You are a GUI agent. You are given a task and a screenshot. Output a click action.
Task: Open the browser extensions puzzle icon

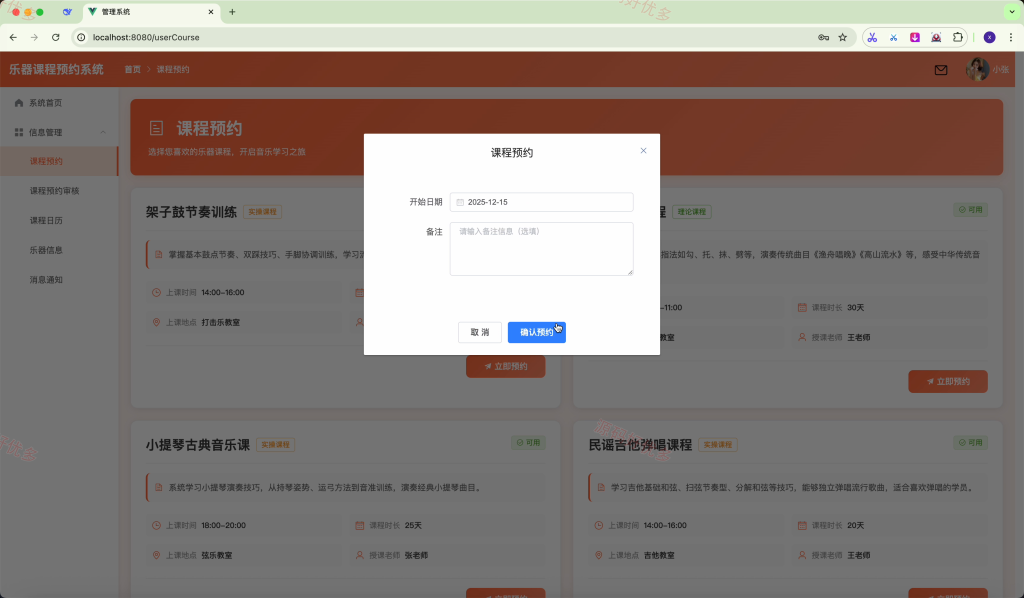click(957, 37)
